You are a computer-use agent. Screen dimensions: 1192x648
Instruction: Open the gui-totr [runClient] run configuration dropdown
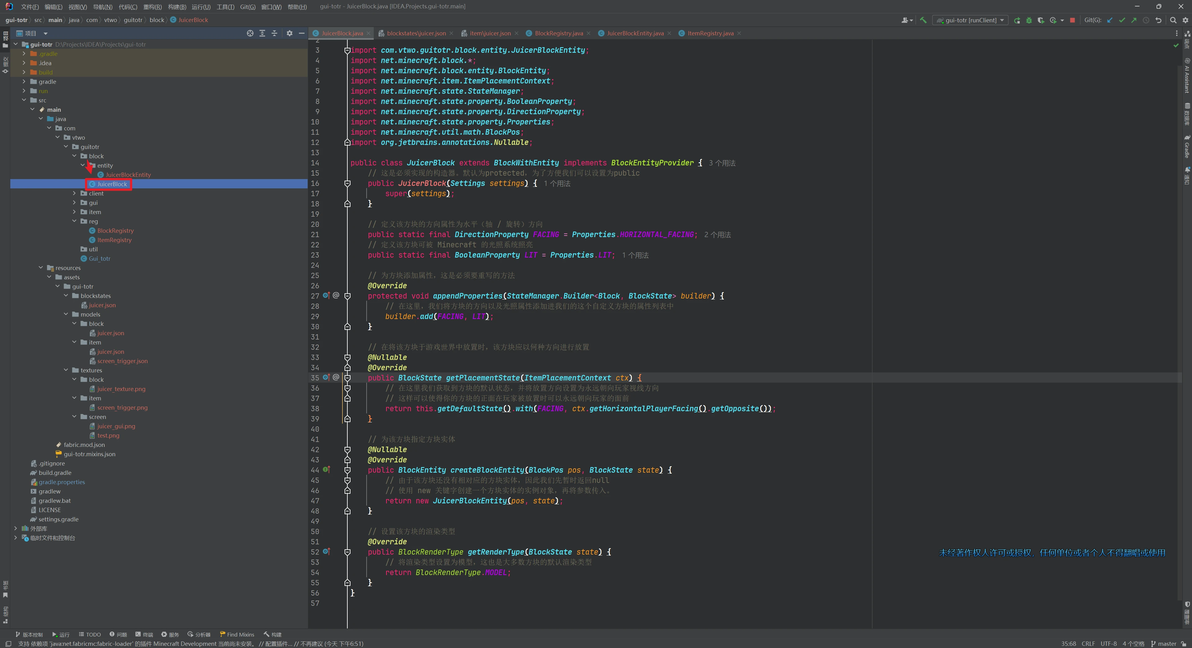[970, 20]
